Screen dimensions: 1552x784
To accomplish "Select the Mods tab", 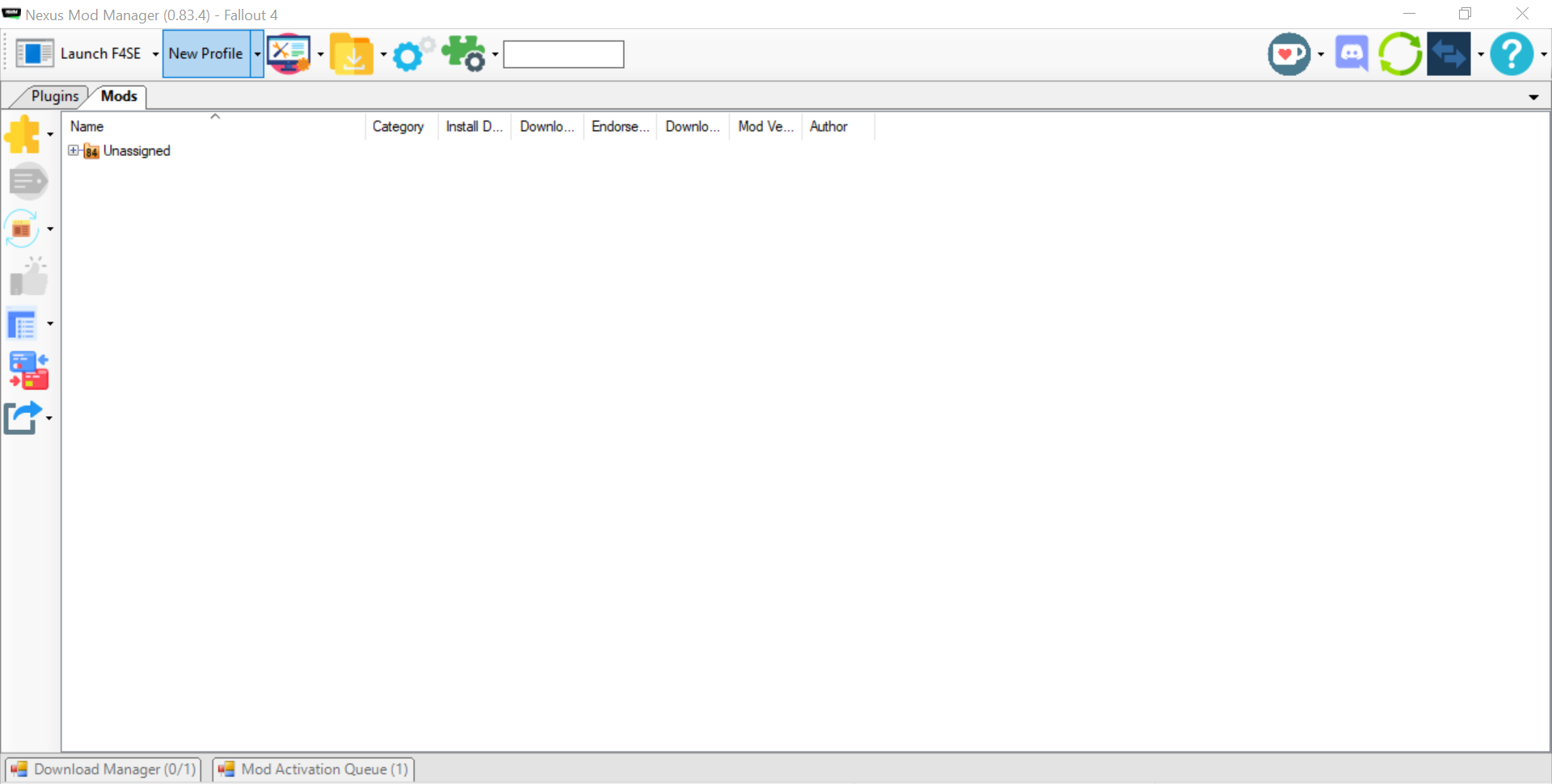I will point(119,96).
